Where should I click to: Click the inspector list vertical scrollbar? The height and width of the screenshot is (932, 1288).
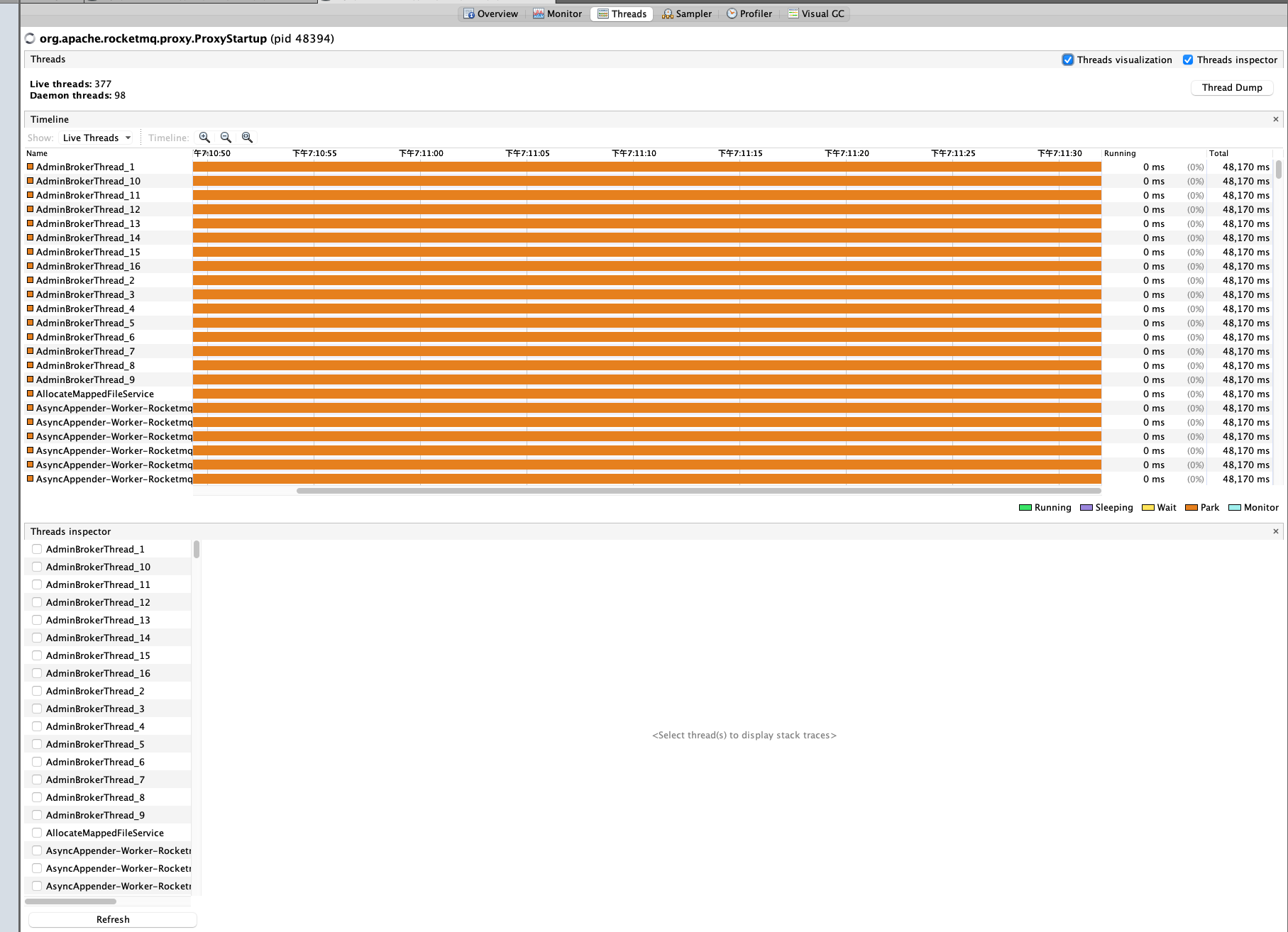point(196,550)
